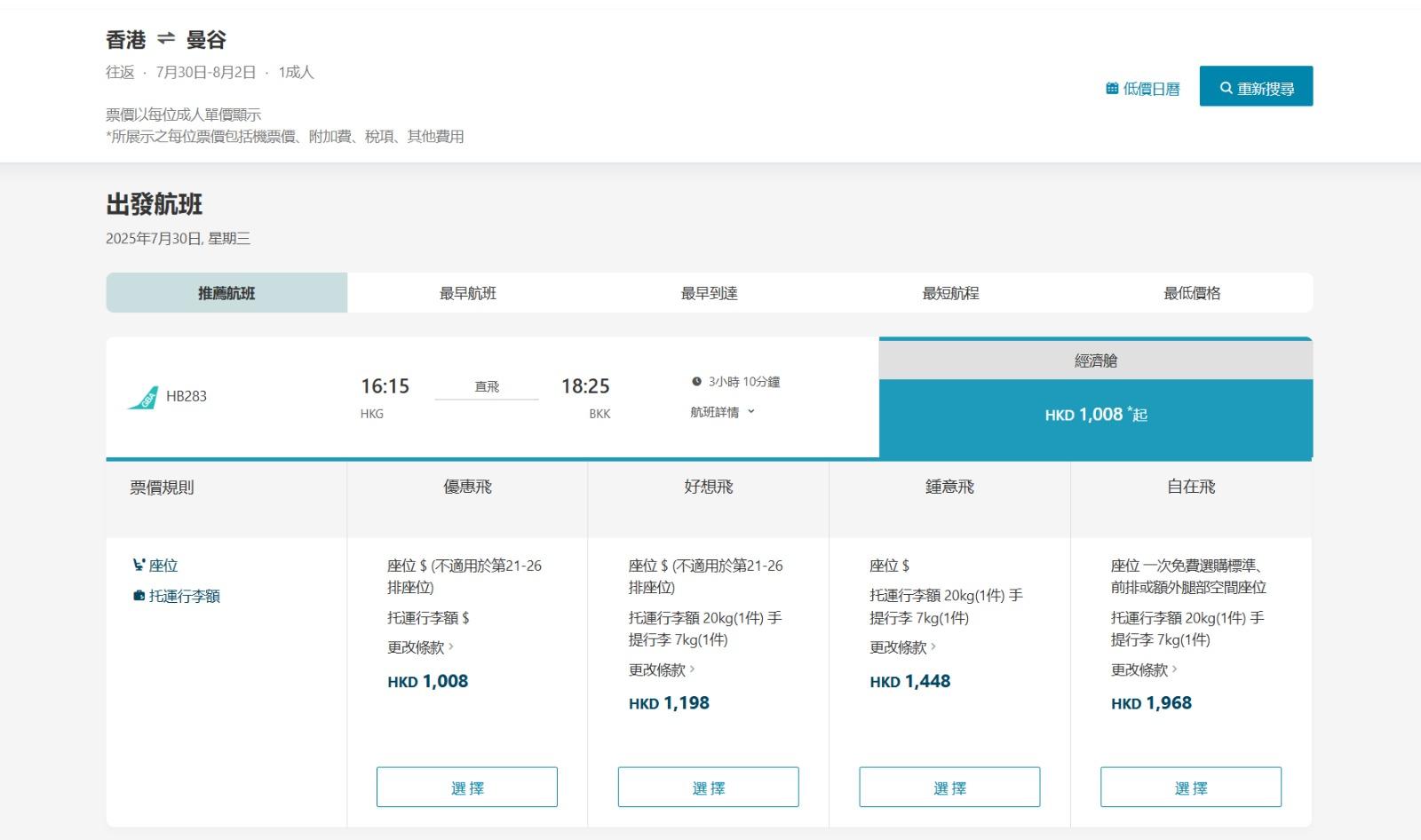The height and width of the screenshot is (840, 1421).
Task: Switch to the 最低價格 sorting tab
Action: click(x=1192, y=293)
